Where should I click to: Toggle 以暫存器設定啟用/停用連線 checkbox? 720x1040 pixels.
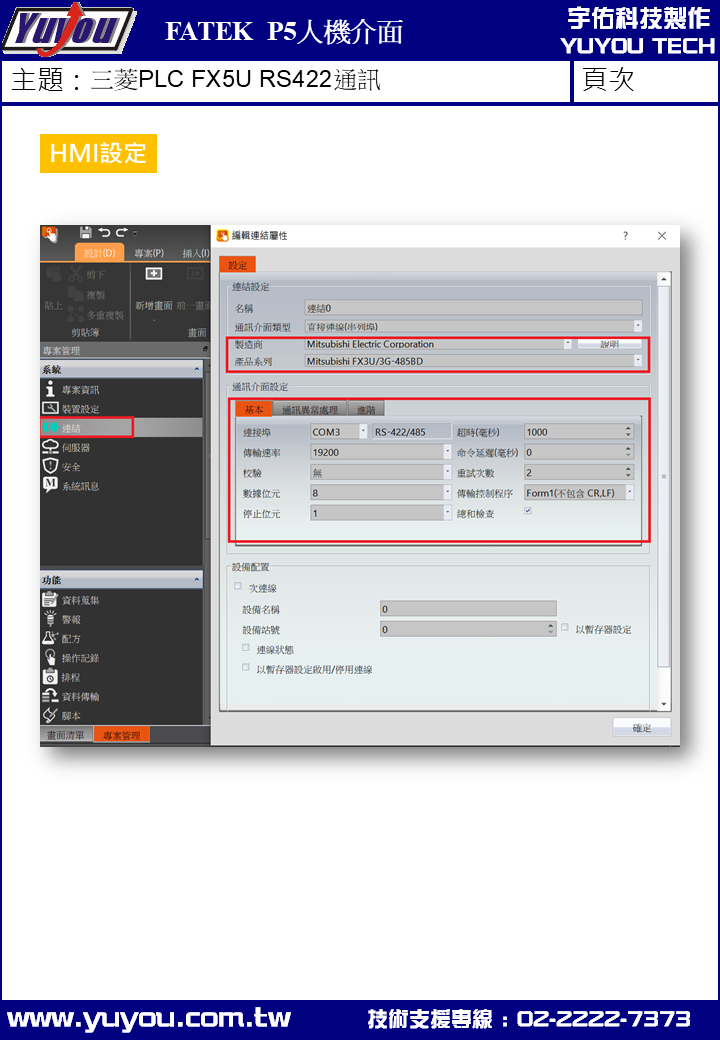click(x=246, y=667)
